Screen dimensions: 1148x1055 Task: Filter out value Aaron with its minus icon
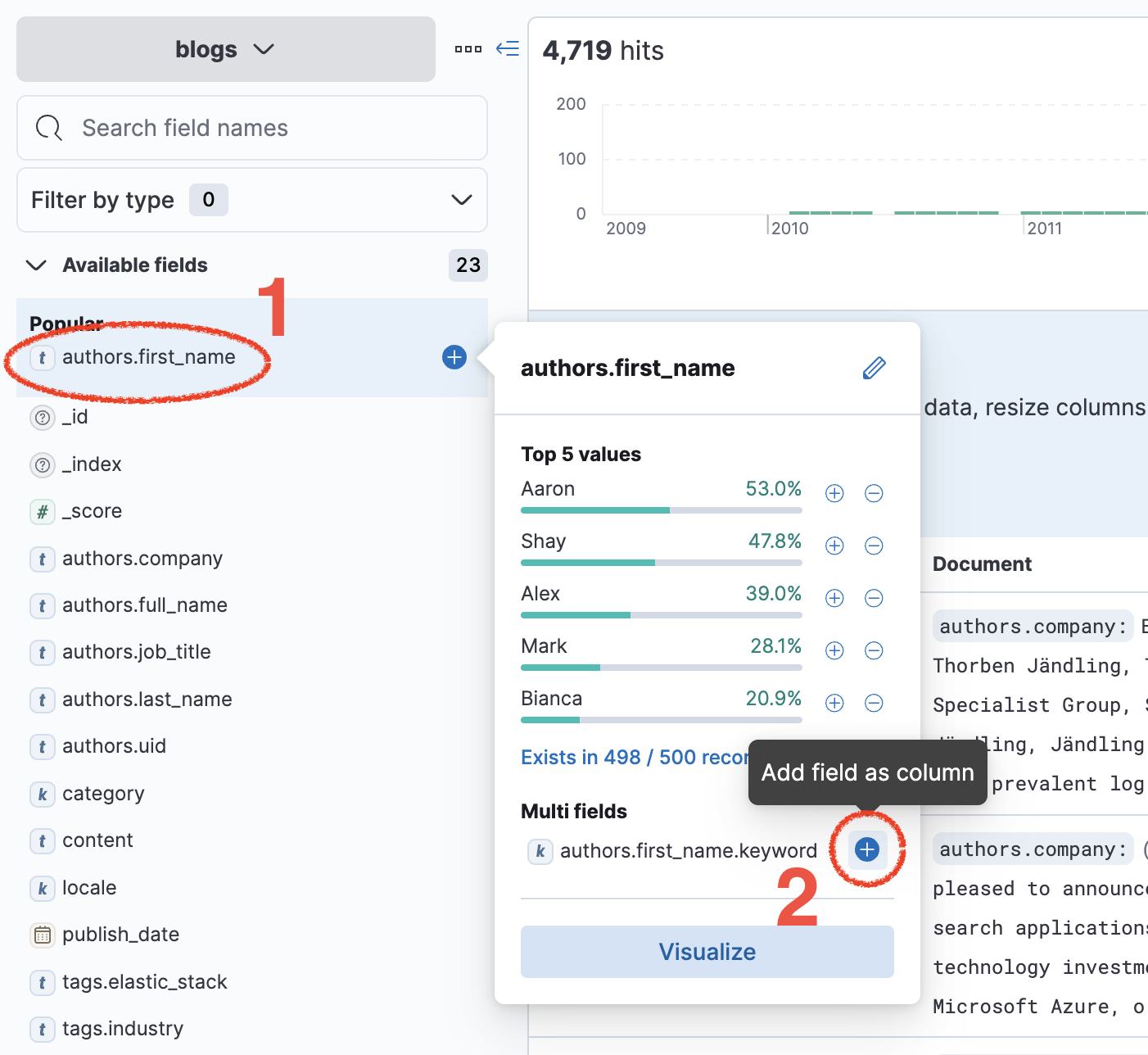874,493
